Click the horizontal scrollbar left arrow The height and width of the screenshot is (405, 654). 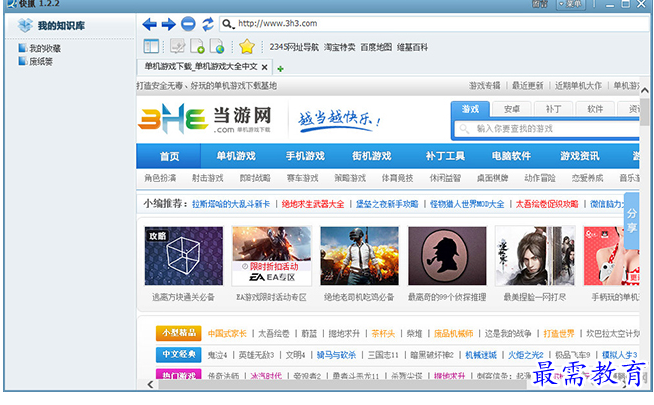(x=151, y=385)
